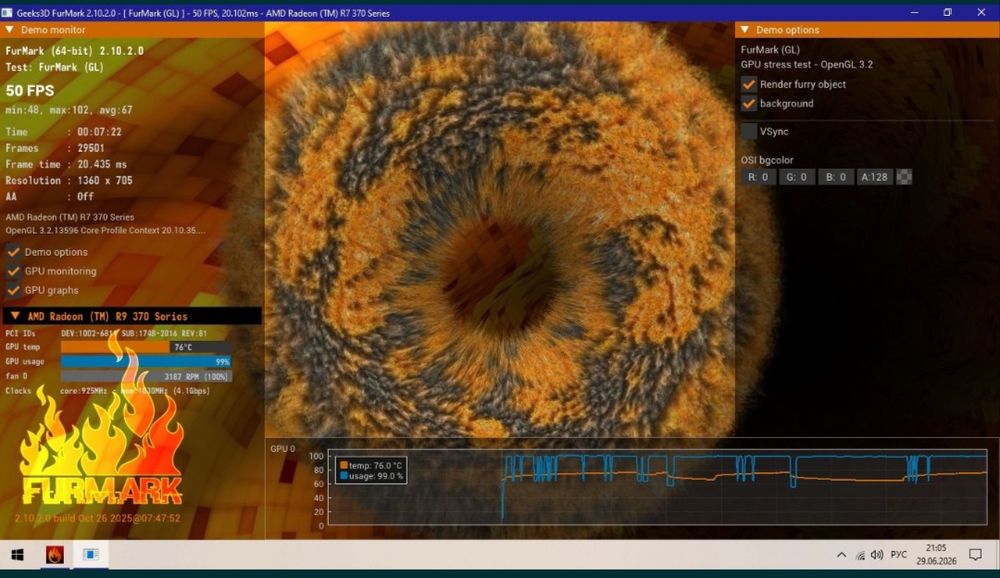Open the volume speaker tray icon
Screen dimensions: 1000x578
(x=877, y=555)
